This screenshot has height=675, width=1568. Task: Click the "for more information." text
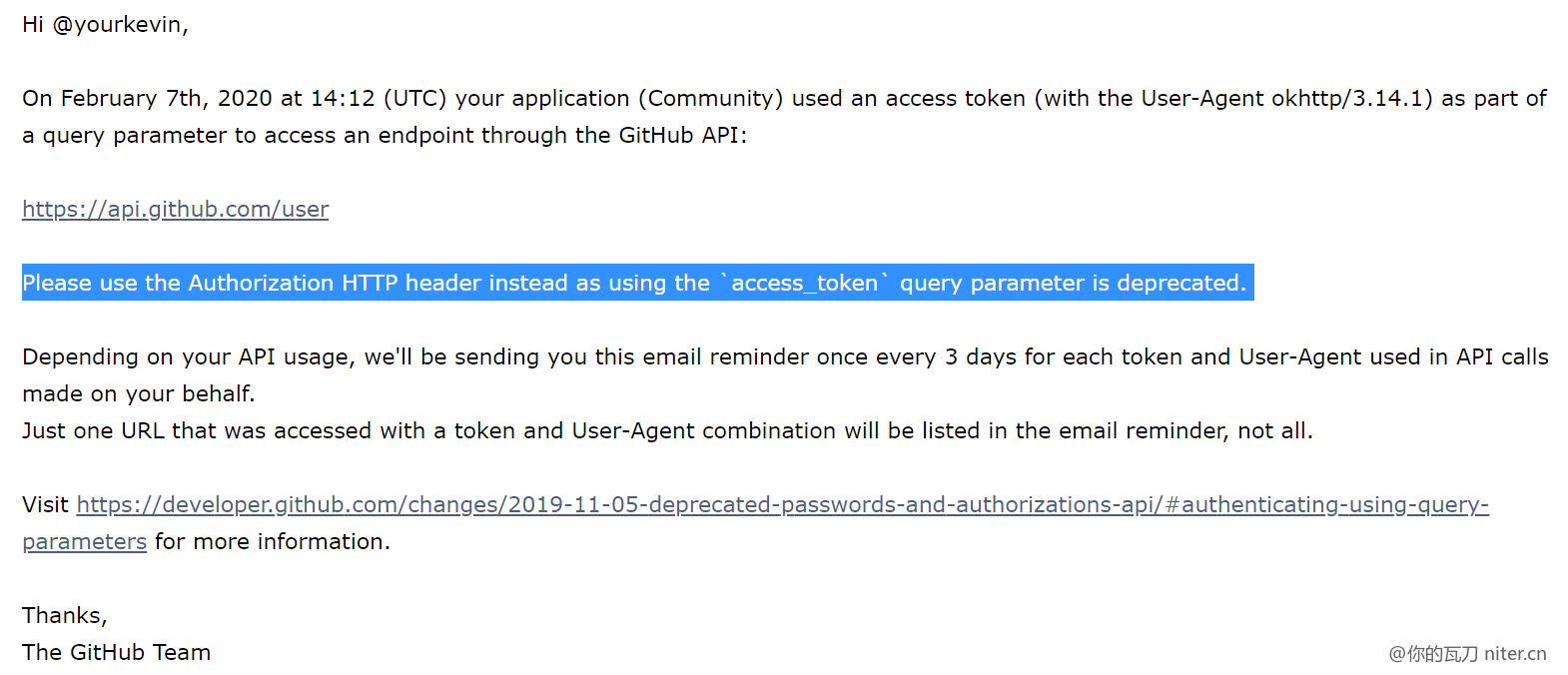pyautogui.click(x=272, y=542)
